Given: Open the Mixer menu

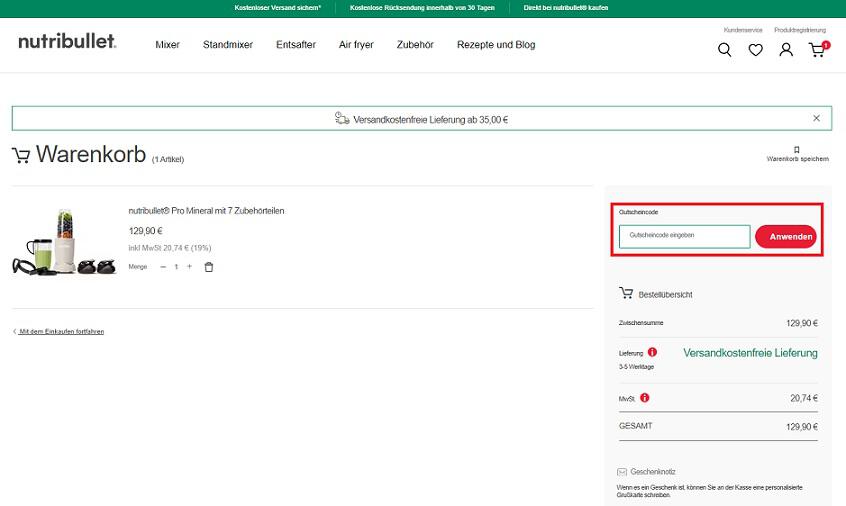Looking at the screenshot, I should click(167, 45).
